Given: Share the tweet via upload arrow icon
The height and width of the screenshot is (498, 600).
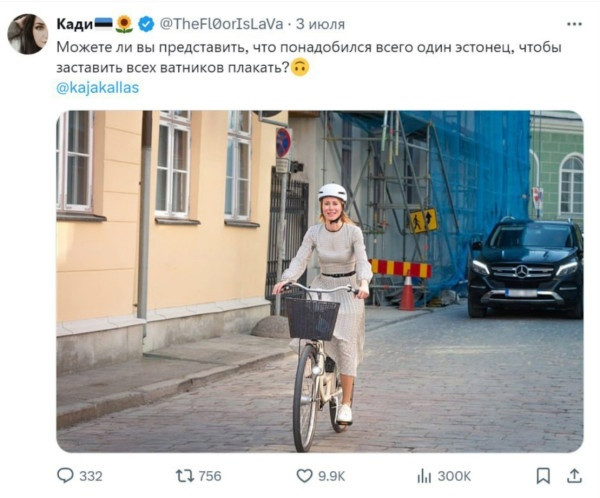Looking at the screenshot, I should 574,476.
